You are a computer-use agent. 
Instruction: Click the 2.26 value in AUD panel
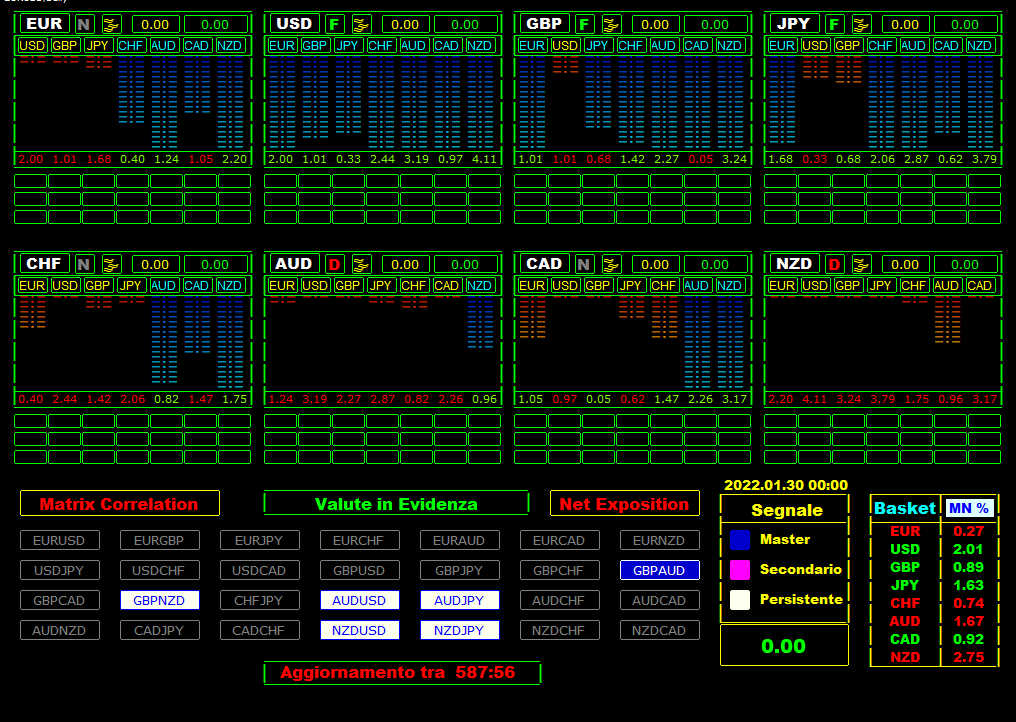[x=450, y=399]
